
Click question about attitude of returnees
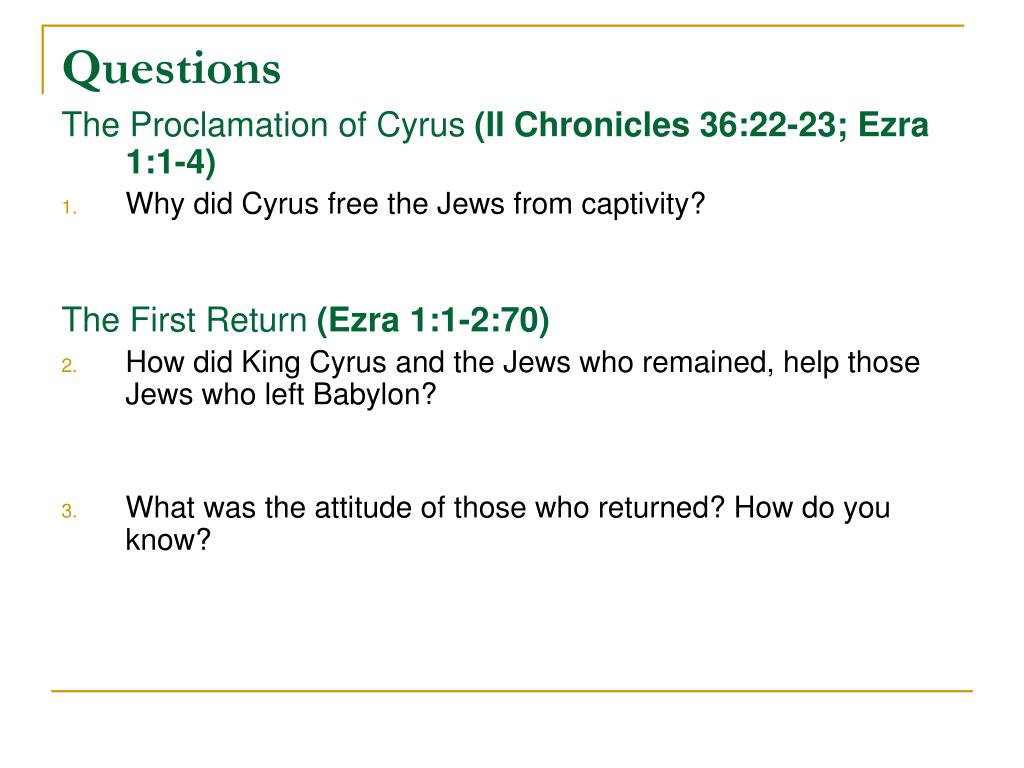point(507,524)
